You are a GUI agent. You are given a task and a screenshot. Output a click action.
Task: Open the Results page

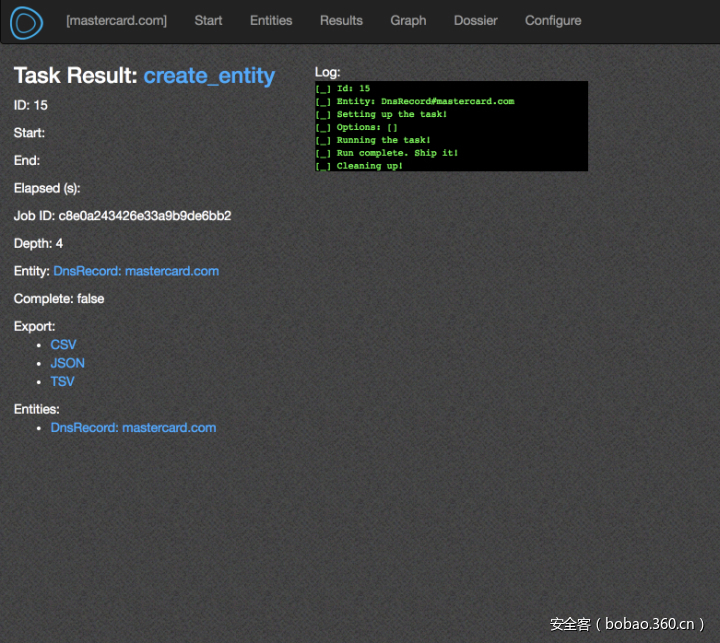341,20
